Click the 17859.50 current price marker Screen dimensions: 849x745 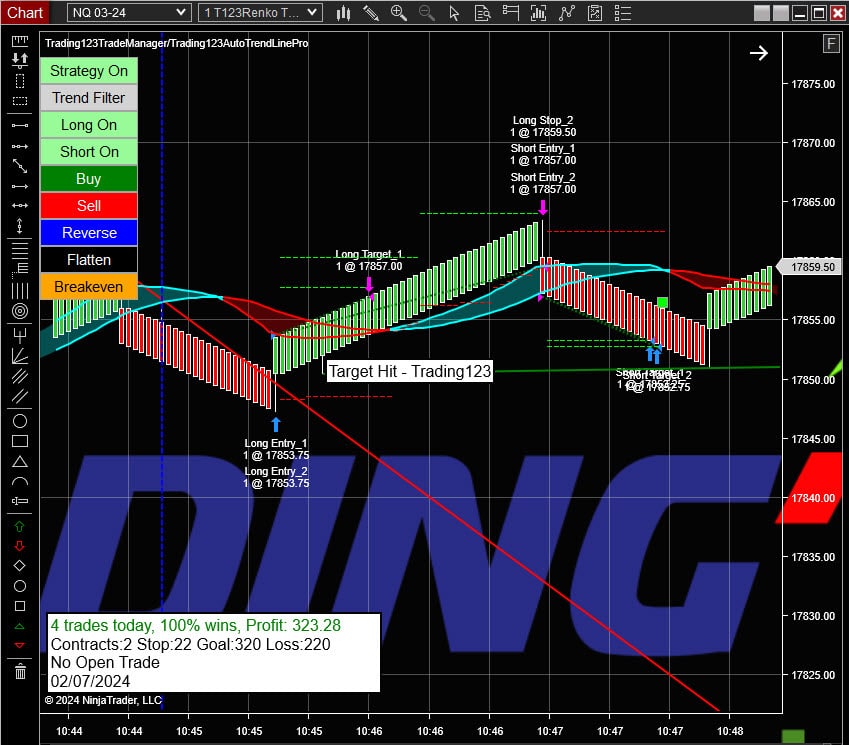(x=810, y=267)
